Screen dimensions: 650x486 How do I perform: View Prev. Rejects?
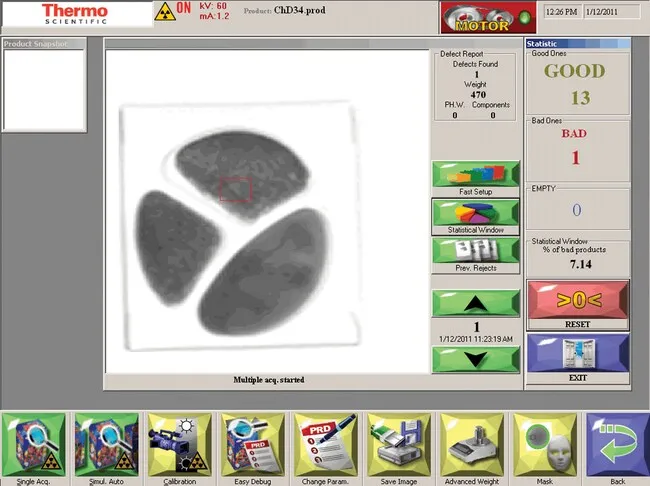pyautogui.click(x=475, y=252)
